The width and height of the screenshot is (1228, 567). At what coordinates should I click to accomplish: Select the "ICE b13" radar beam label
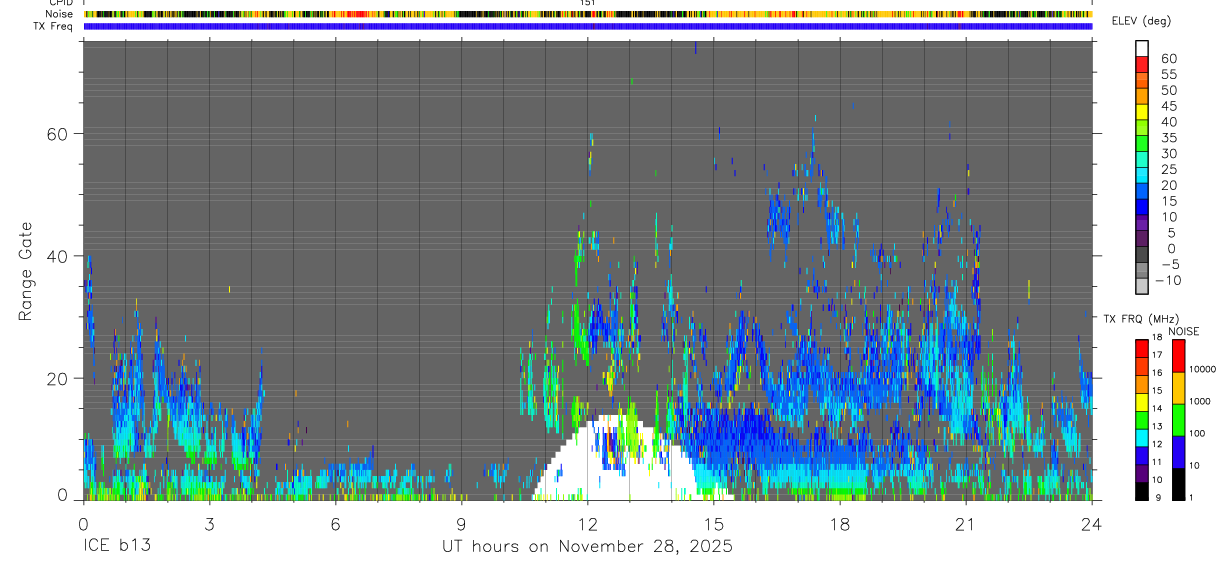[x=116, y=547]
